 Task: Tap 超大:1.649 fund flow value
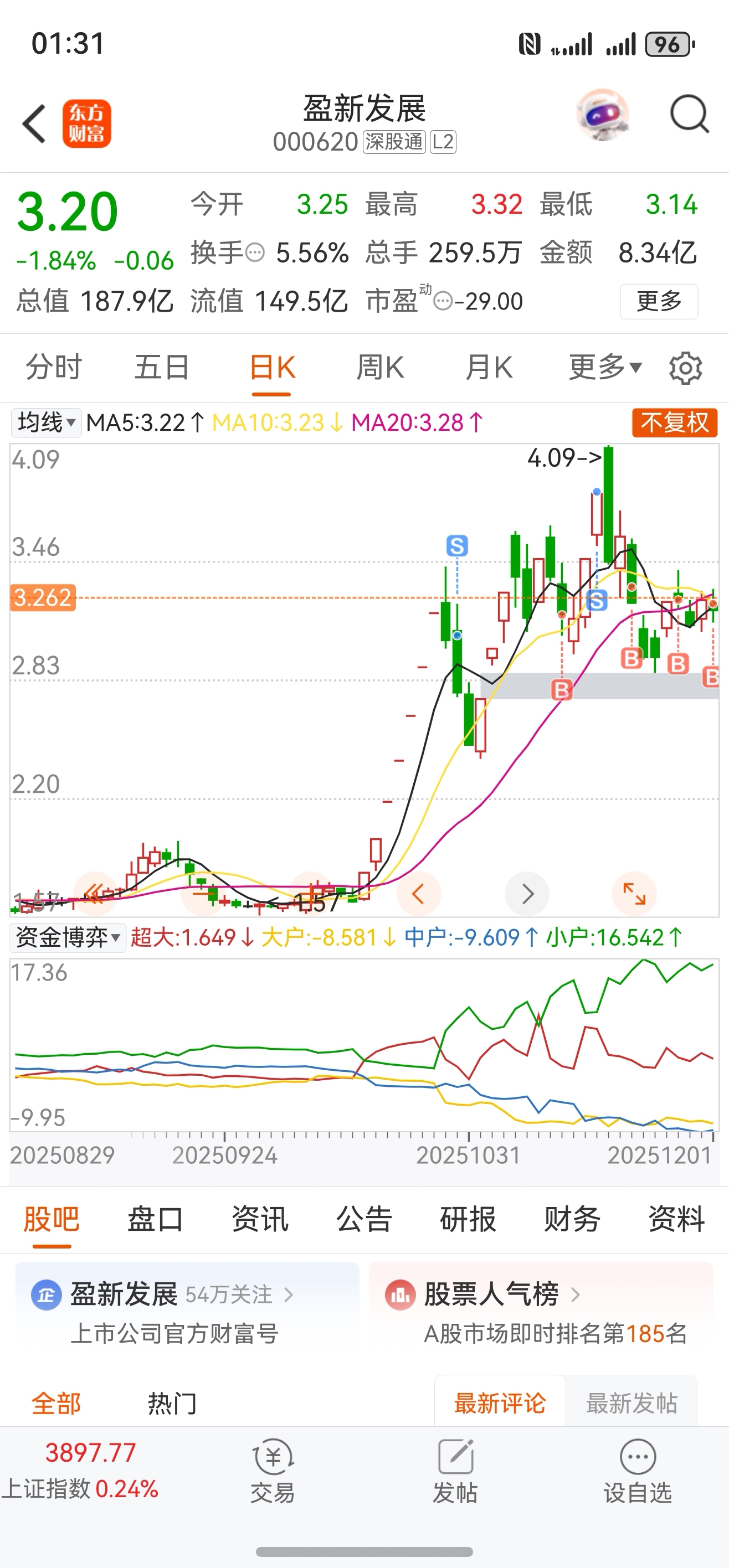click(192, 937)
